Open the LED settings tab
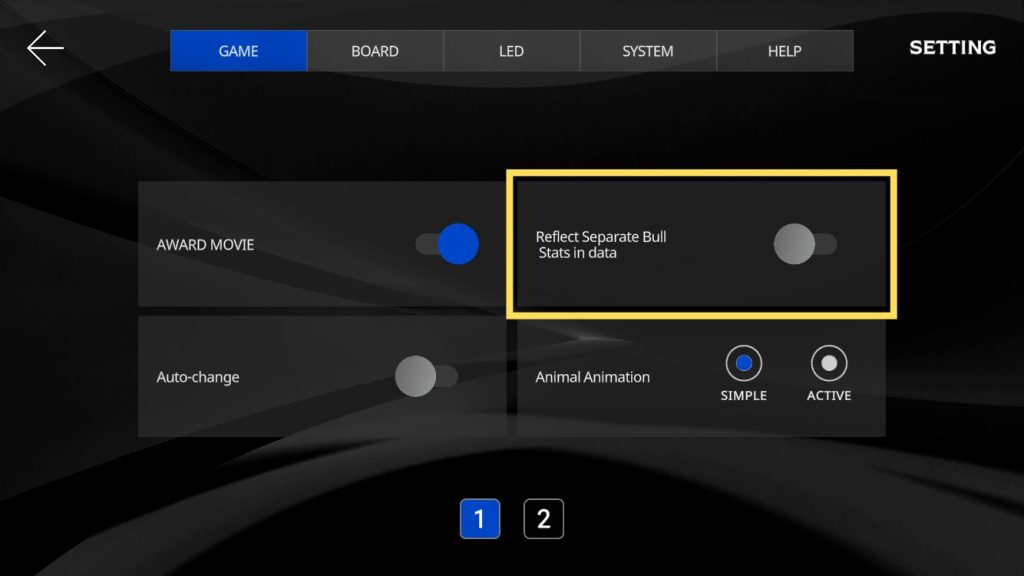The image size is (1024, 576). [x=511, y=51]
